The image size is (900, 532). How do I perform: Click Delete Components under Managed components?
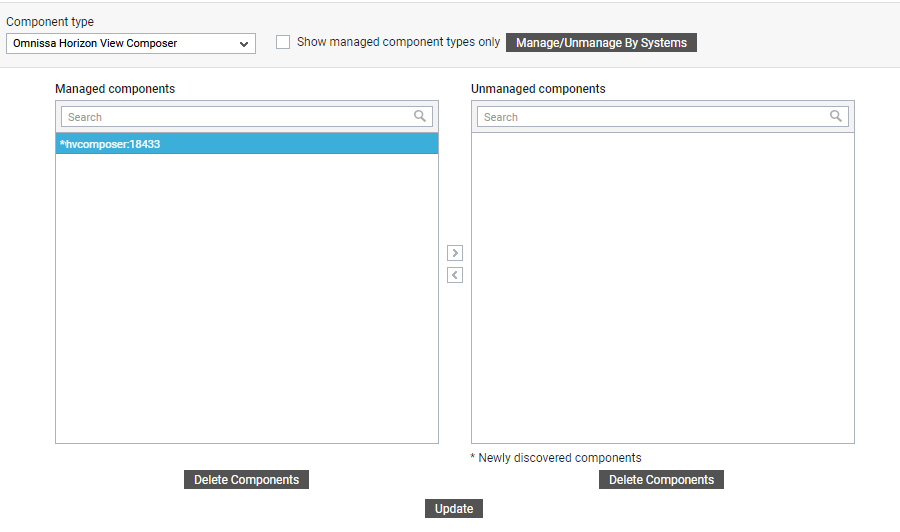[246, 480]
